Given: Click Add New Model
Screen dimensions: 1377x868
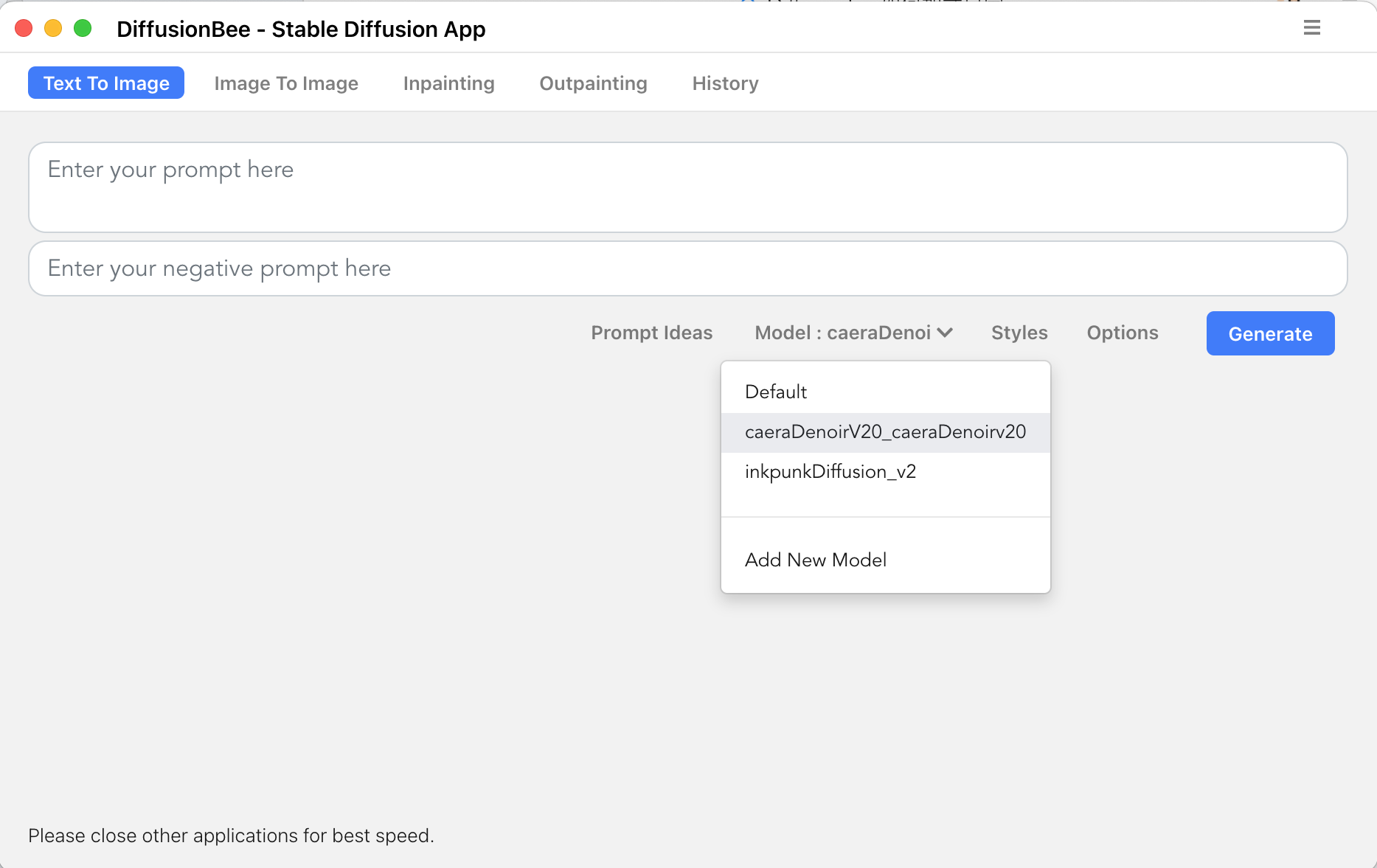Looking at the screenshot, I should [885, 560].
